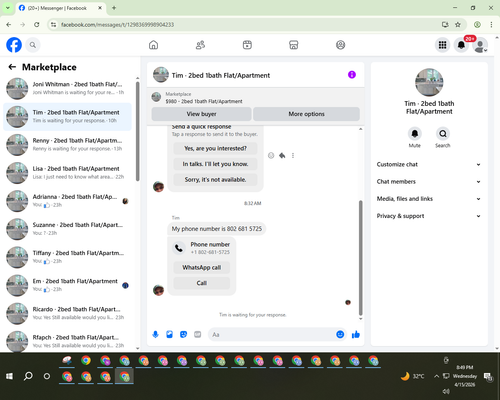
Task: Open the Rfapch conversation
Action: [67, 341]
